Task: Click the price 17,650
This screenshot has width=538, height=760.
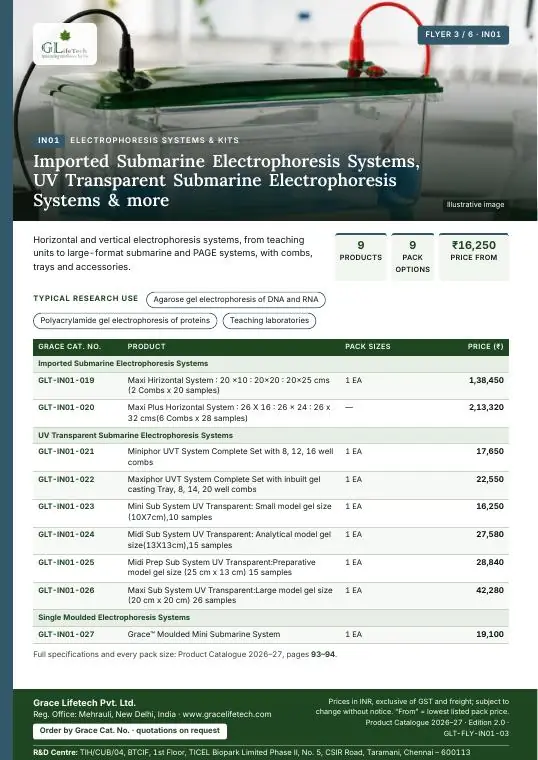Action: 490,451
